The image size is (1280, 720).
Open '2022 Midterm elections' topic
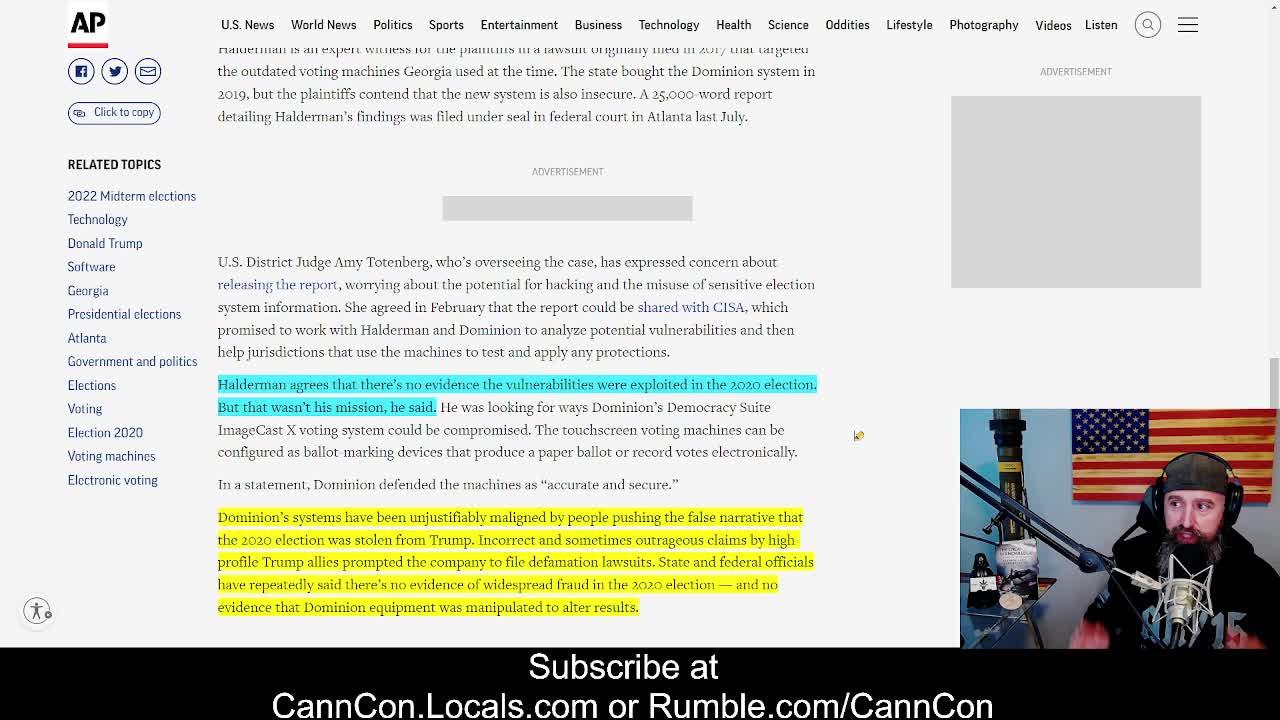[x=132, y=196]
